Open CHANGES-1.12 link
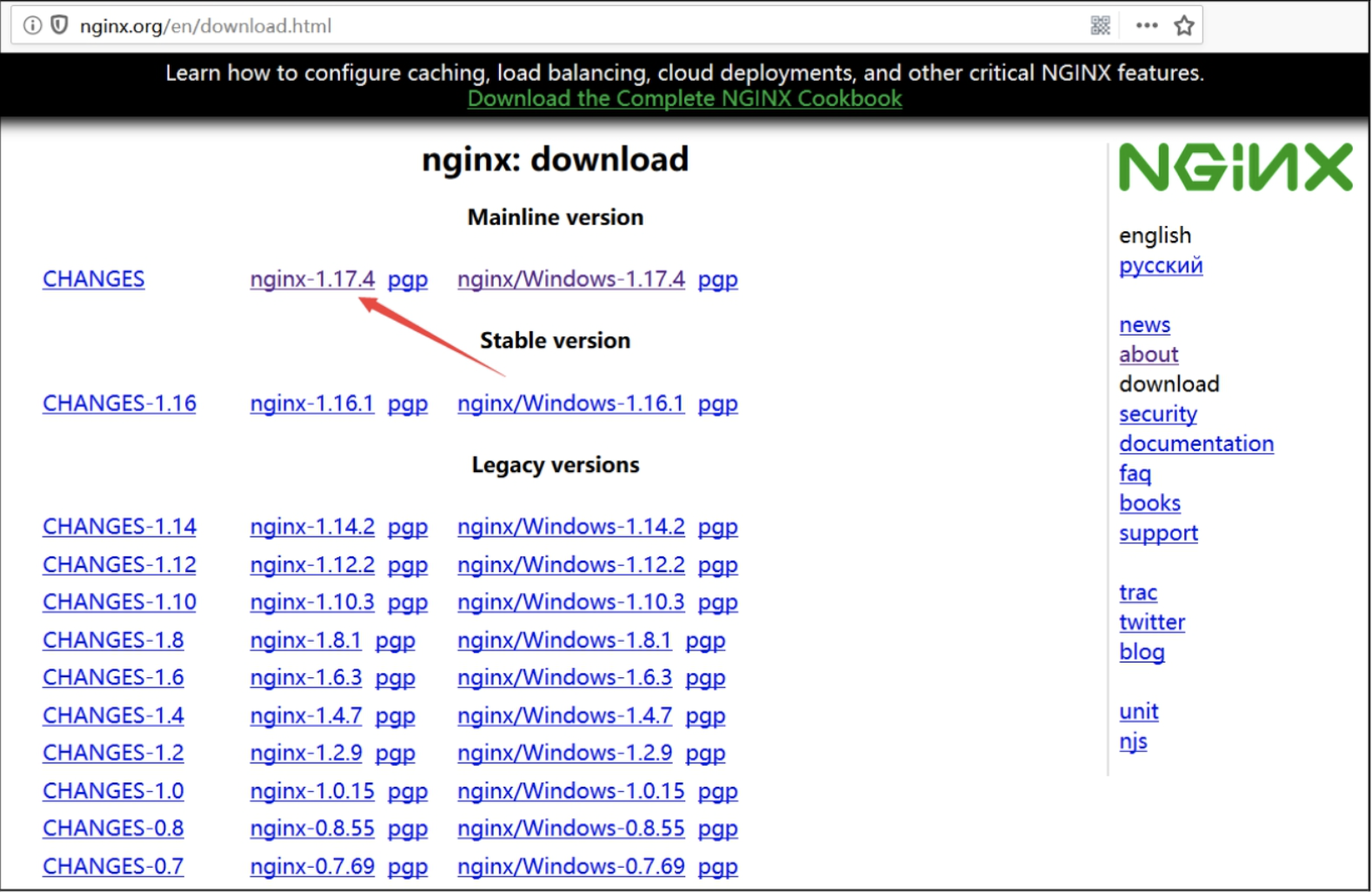The width and height of the screenshot is (1372, 892). [119, 565]
